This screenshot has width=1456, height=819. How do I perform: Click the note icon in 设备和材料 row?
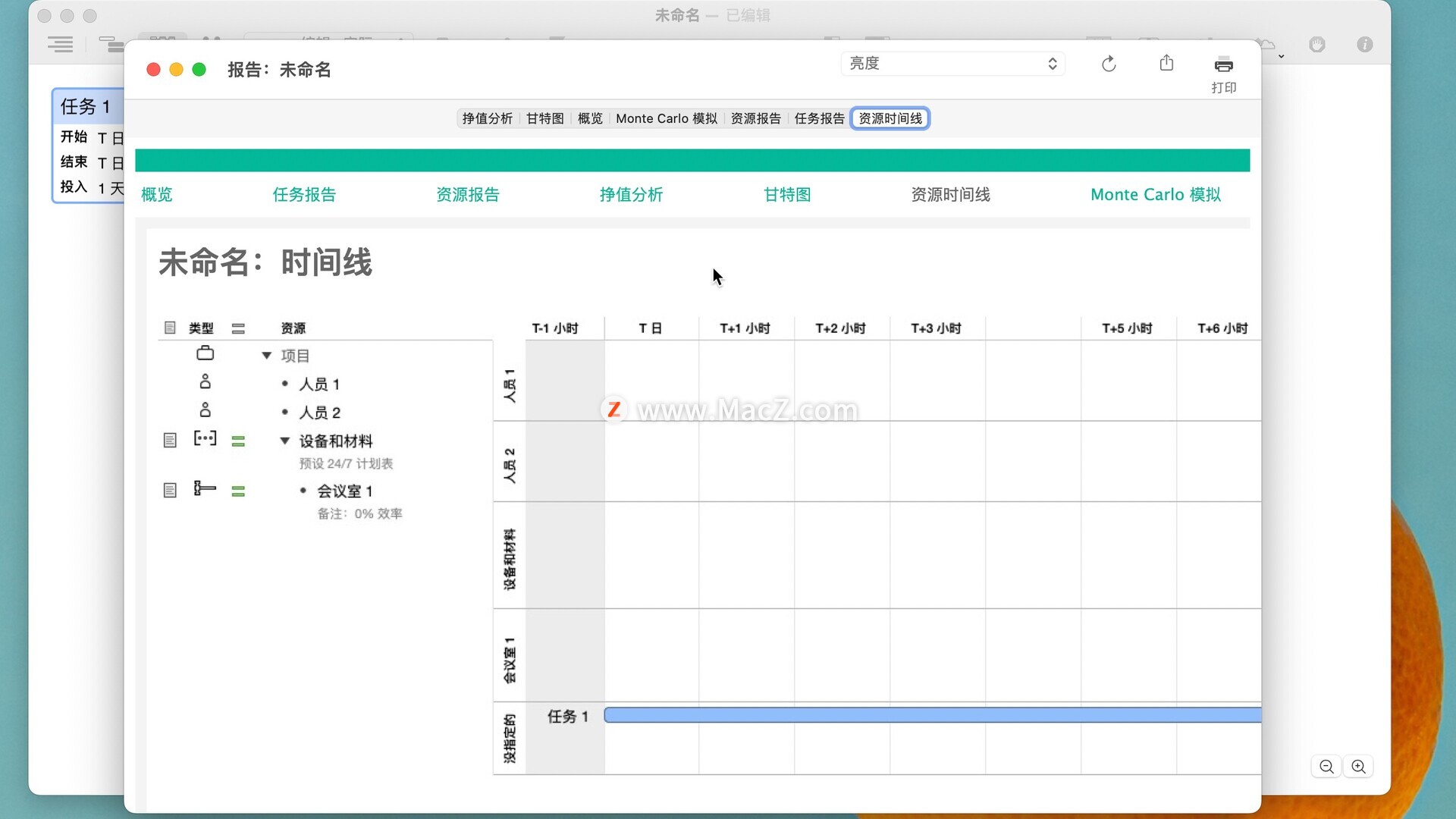tap(170, 441)
